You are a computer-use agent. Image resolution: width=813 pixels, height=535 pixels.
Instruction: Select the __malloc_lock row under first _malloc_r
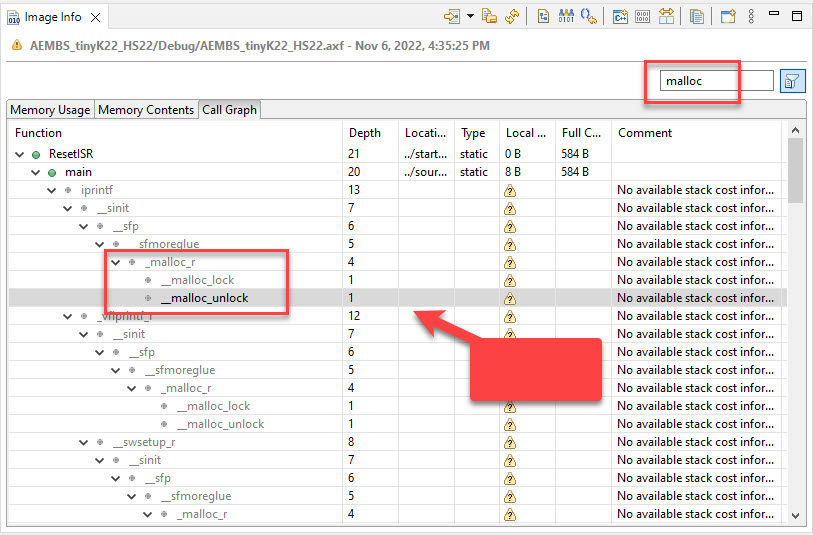tap(198, 280)
